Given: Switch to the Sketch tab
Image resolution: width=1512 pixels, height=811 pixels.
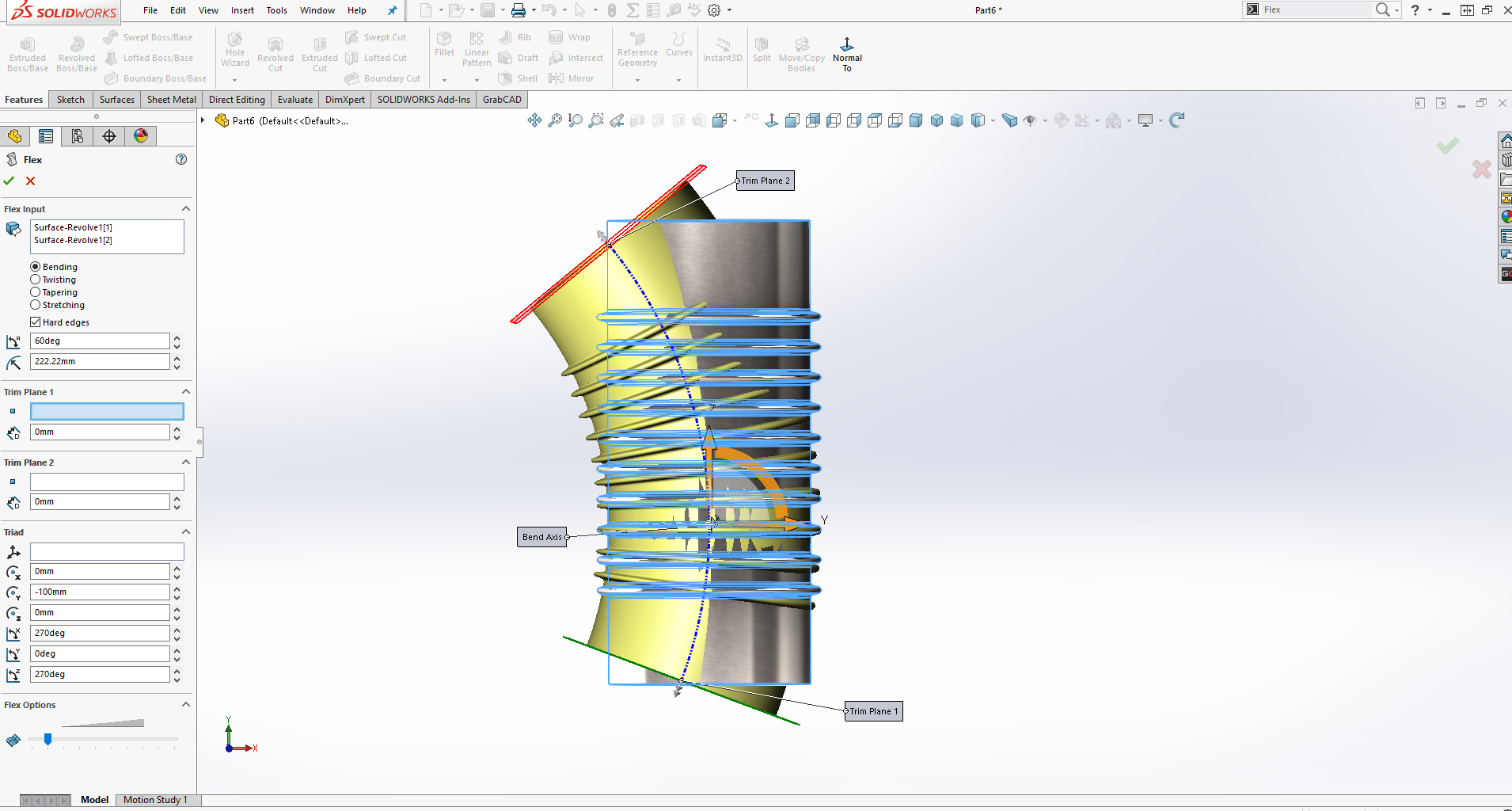Looking at the screenshot, I should tap(70, 100).
